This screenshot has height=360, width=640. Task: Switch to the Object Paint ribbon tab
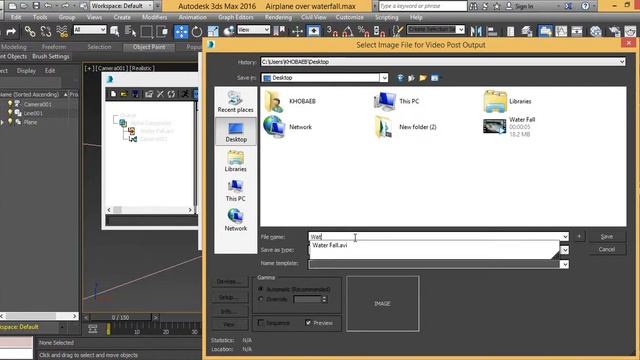[149, 47]
